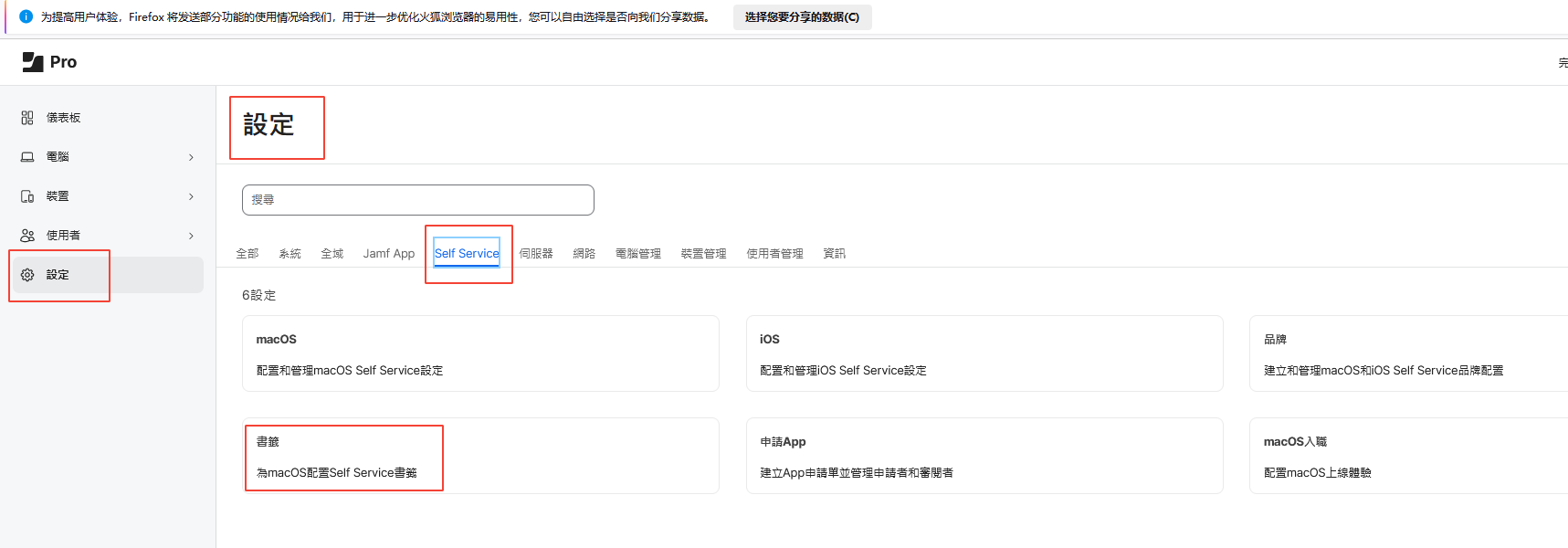The width and height of the screenshot is (1568, 548).
Task: Switch to the 伺服器 tab
Action: tap(536, 254)
